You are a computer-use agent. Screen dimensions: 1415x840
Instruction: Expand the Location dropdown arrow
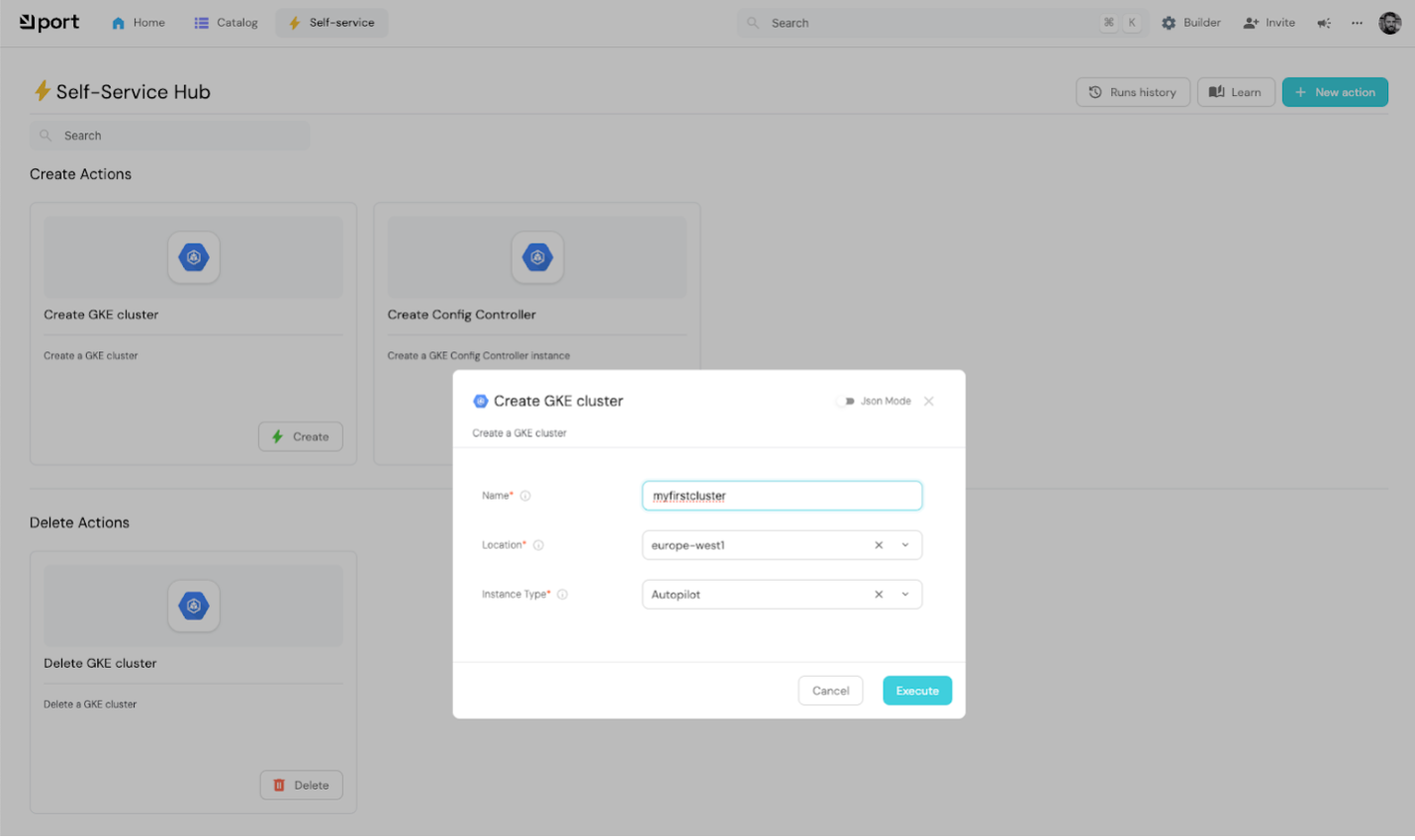[905, 545]
